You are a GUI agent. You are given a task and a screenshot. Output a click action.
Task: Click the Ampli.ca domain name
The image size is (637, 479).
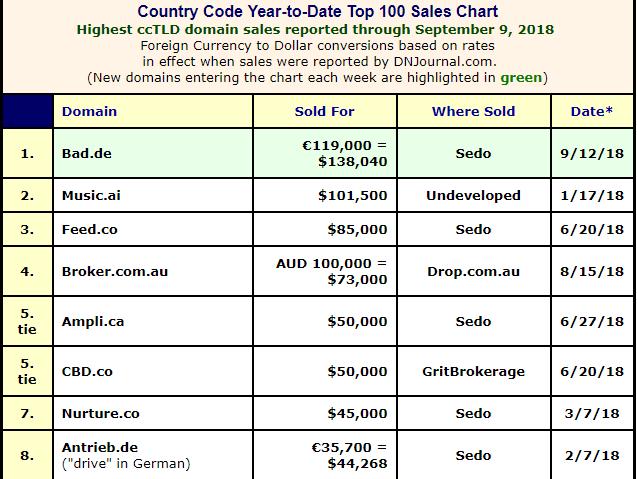(x=90, y=321)
